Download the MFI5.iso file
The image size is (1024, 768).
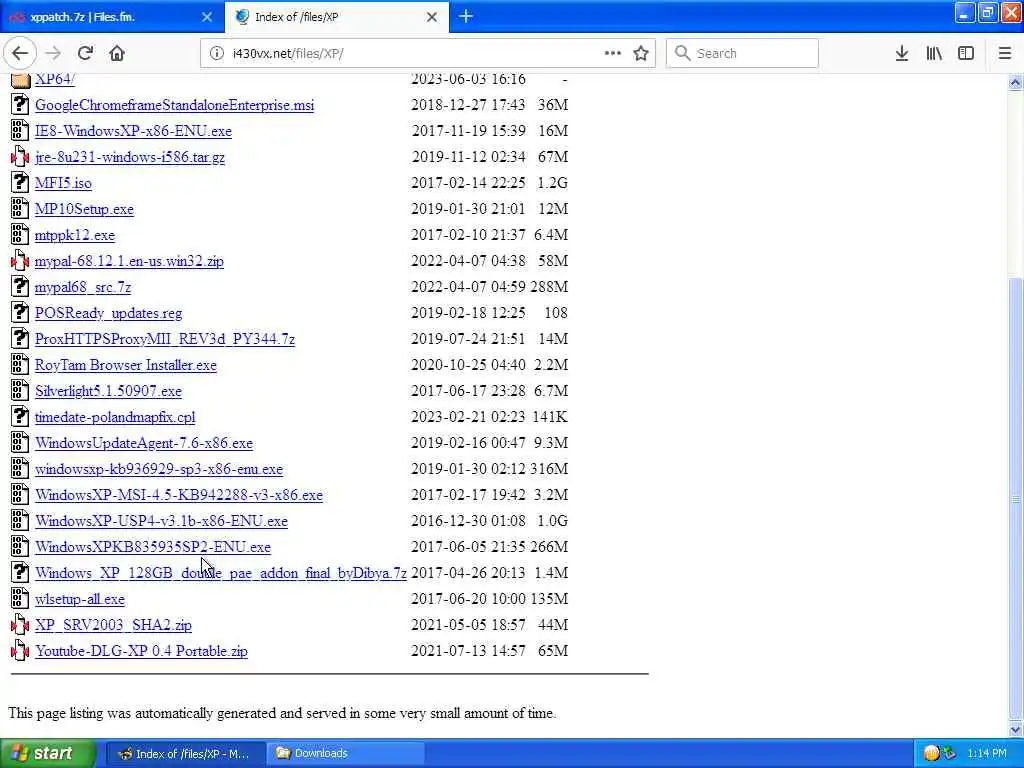click(x=63, y=183)
